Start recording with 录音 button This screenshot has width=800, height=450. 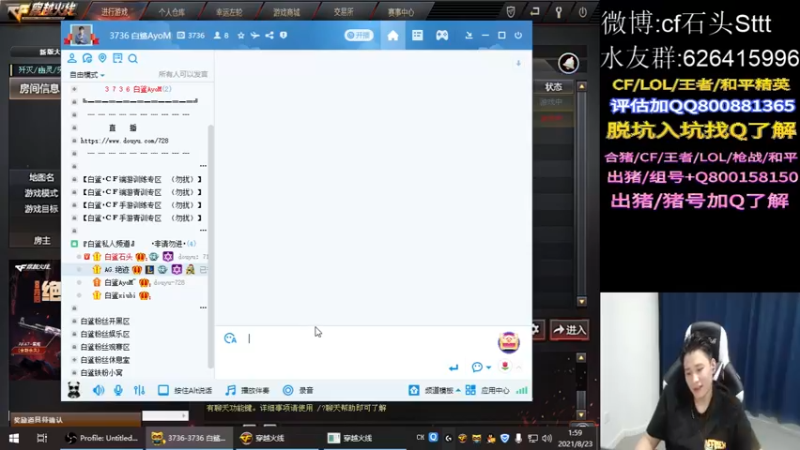pyautogui.click(x=298, y=390)
